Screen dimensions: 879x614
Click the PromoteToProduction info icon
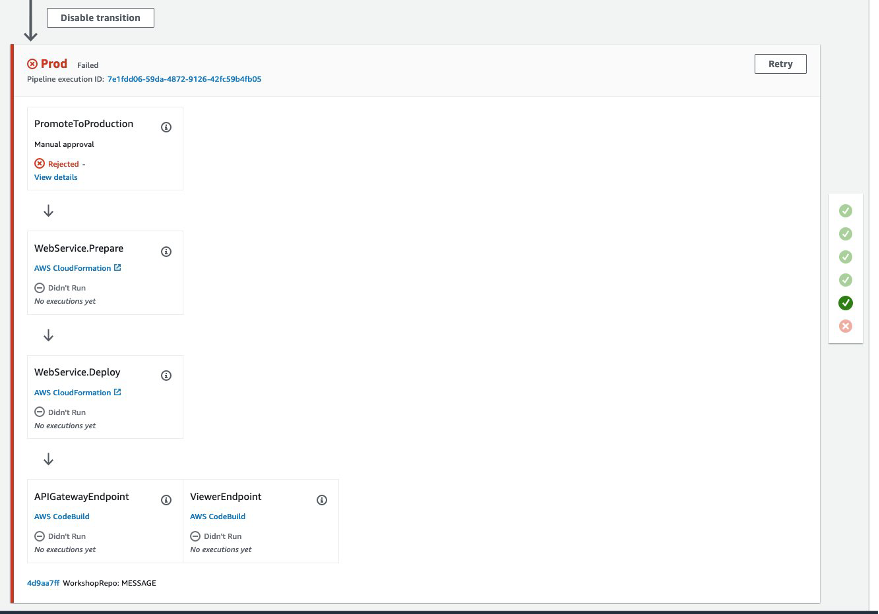click(x=166, y=126)
